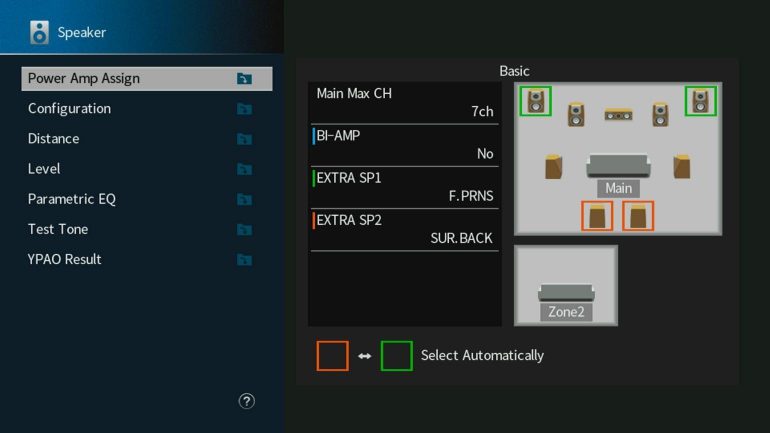Screen dimensions: 770x433
Task: Click the Main room sofa icon
Action: click(618, 165)
